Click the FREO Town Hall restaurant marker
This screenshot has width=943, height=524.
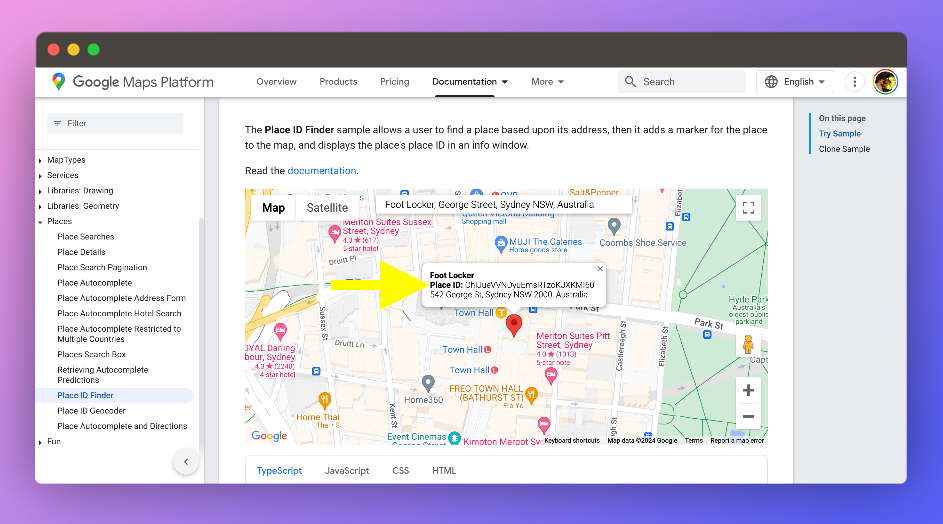pos(531,395)
